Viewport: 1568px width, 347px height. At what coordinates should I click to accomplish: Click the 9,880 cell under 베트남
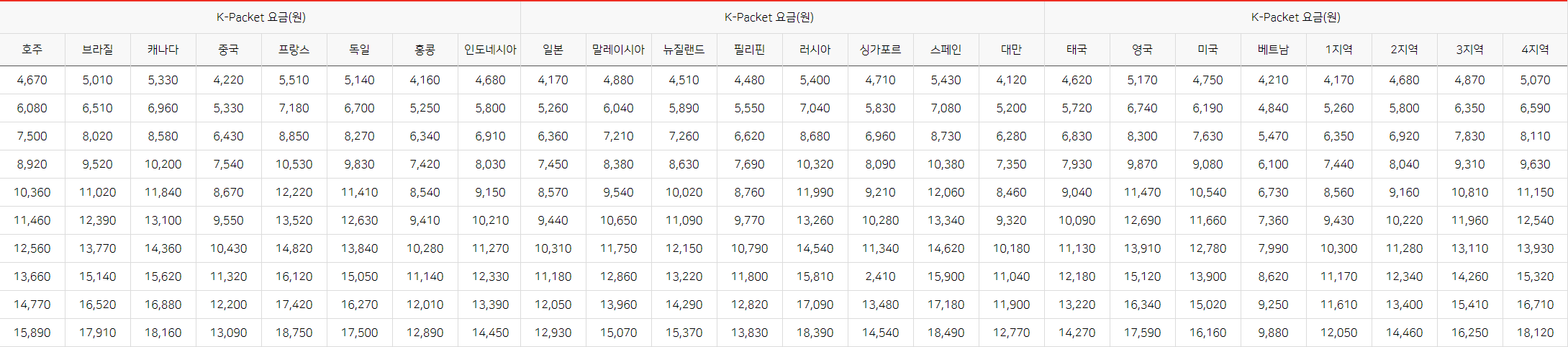(1273, 333)
